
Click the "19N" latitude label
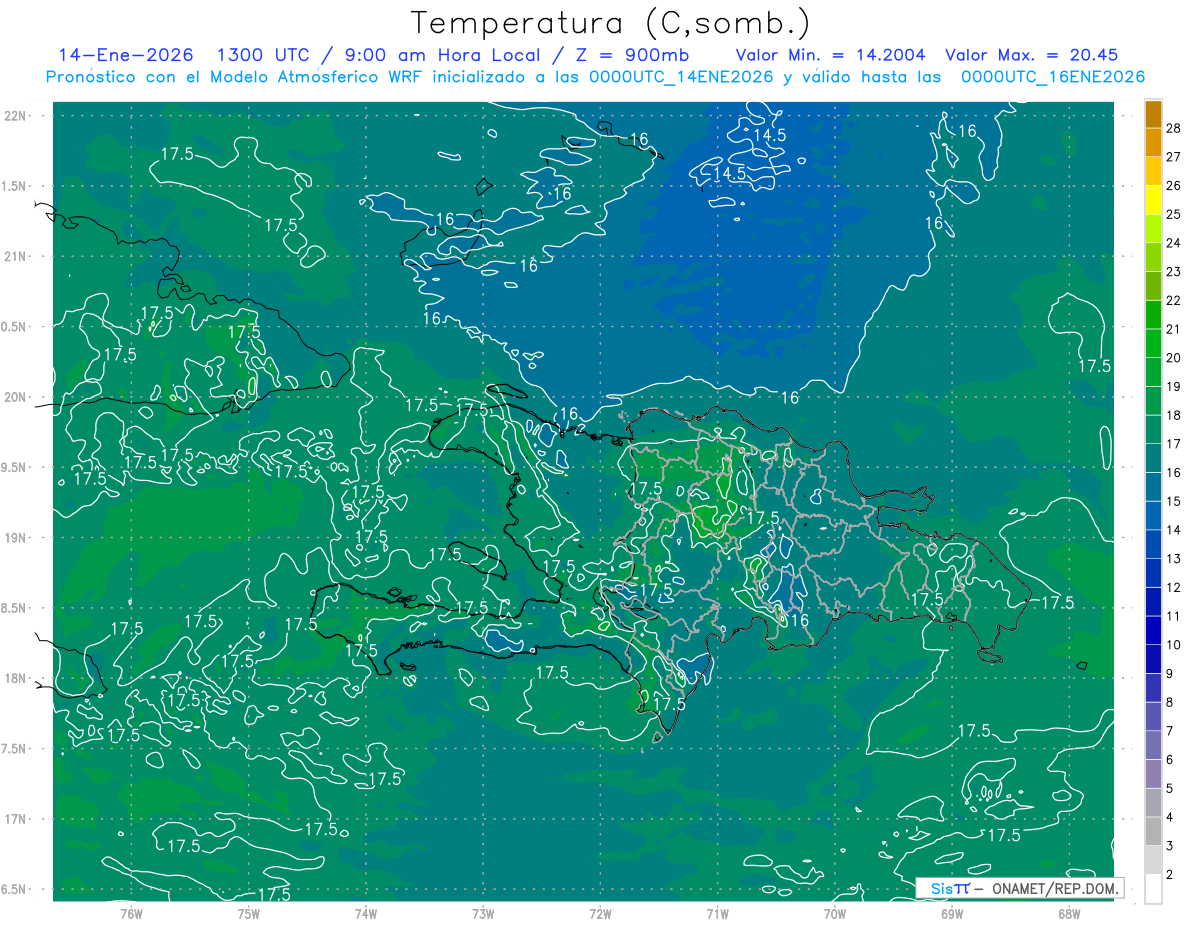point(17,538)
